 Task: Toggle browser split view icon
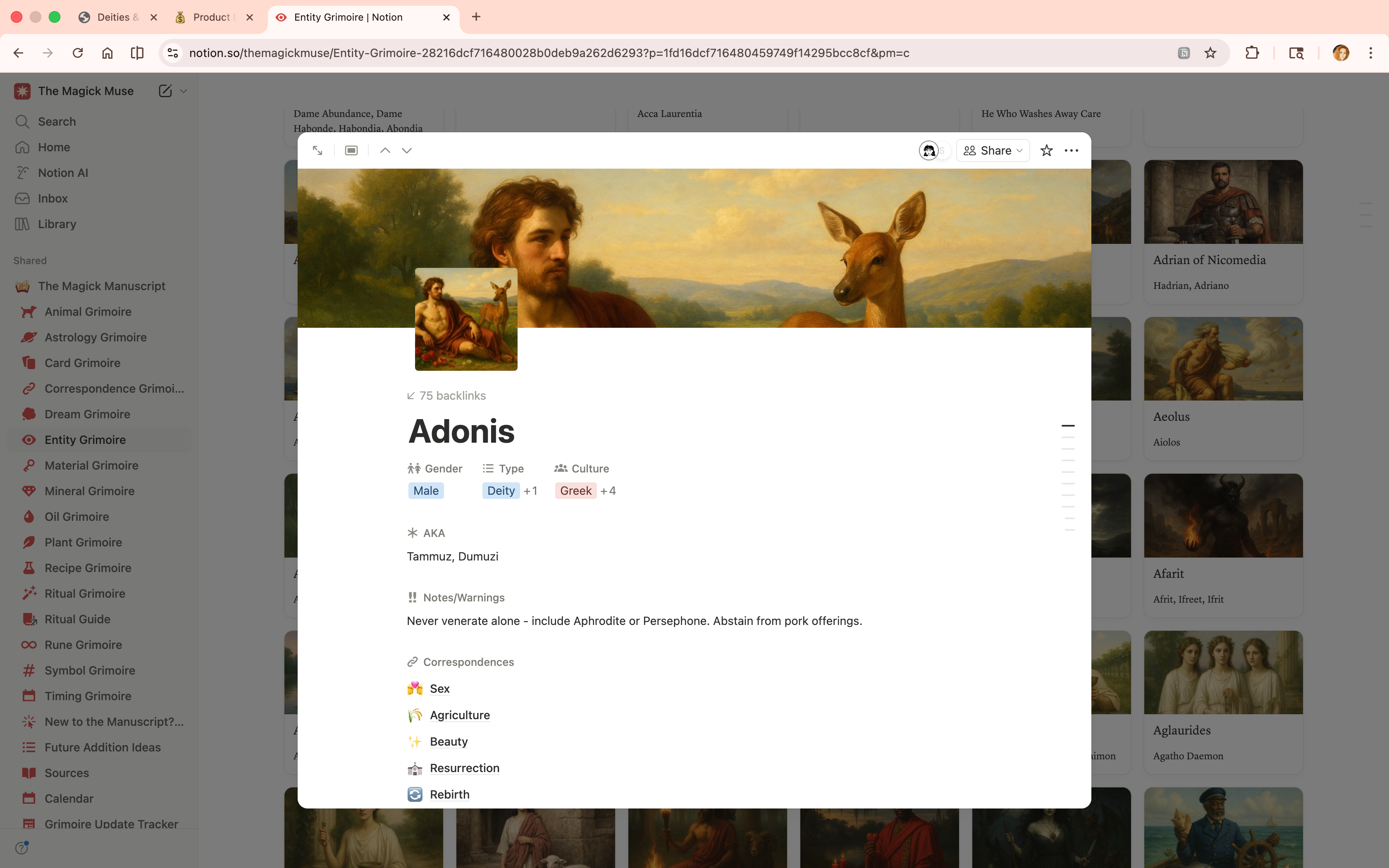click(x=137, y=53)
